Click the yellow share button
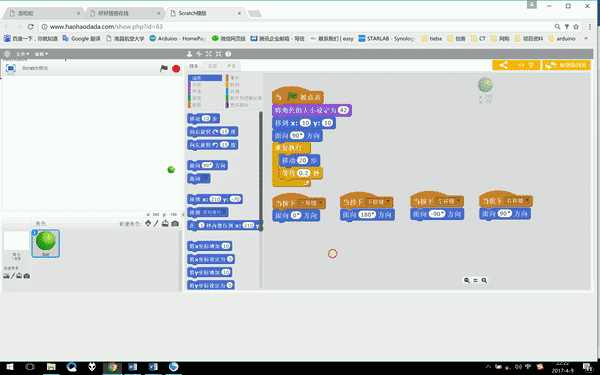Viewport: 600px width, 375px height. pyautogui.click(x=516, y=65)
